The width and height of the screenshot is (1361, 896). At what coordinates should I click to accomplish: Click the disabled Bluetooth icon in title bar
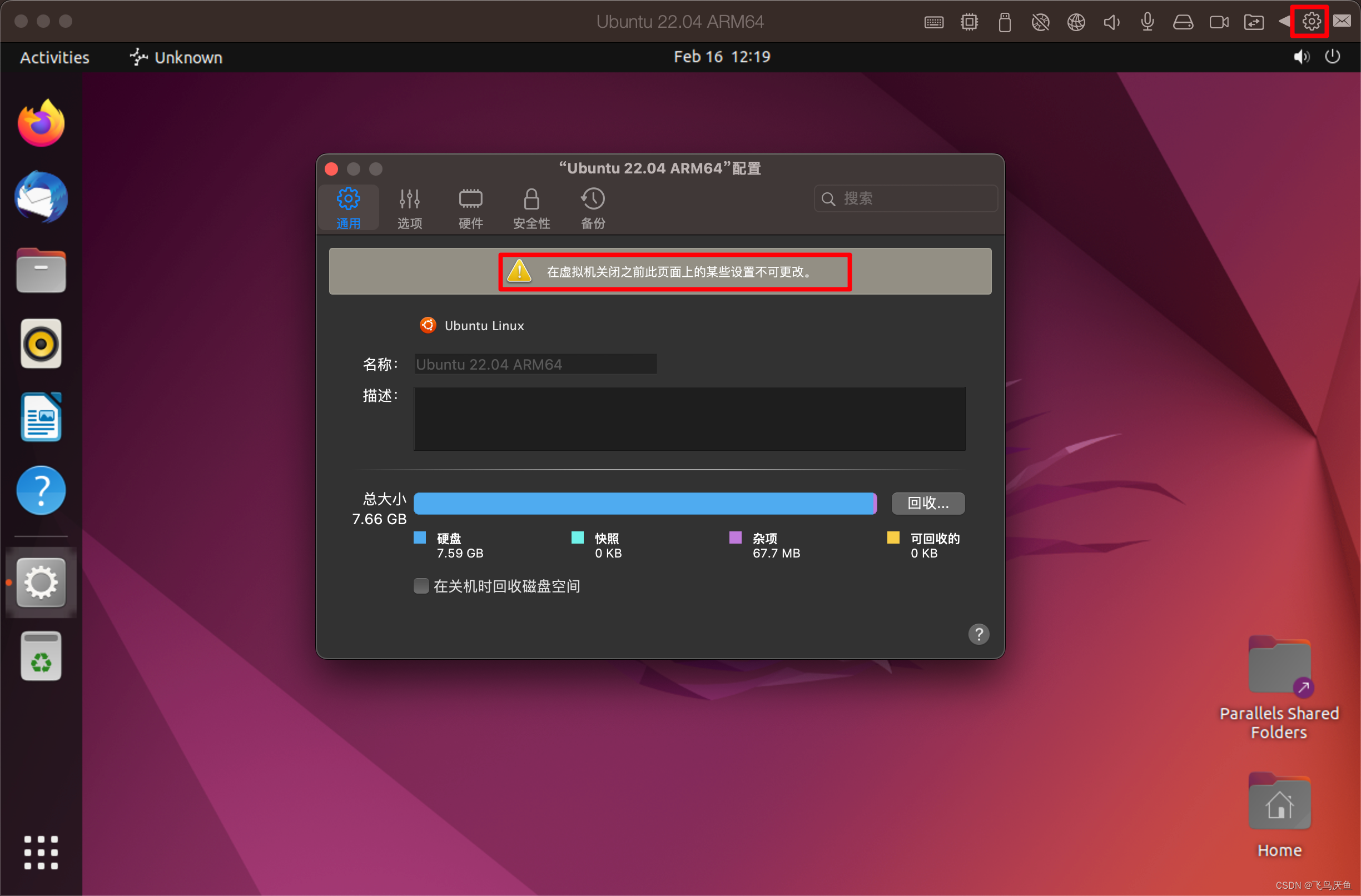click(1040, 22)
